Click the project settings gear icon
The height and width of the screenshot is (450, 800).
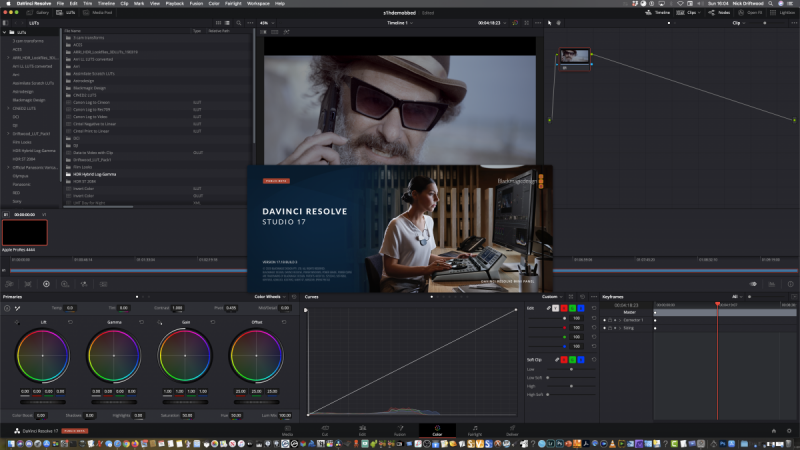click(790, 430)
